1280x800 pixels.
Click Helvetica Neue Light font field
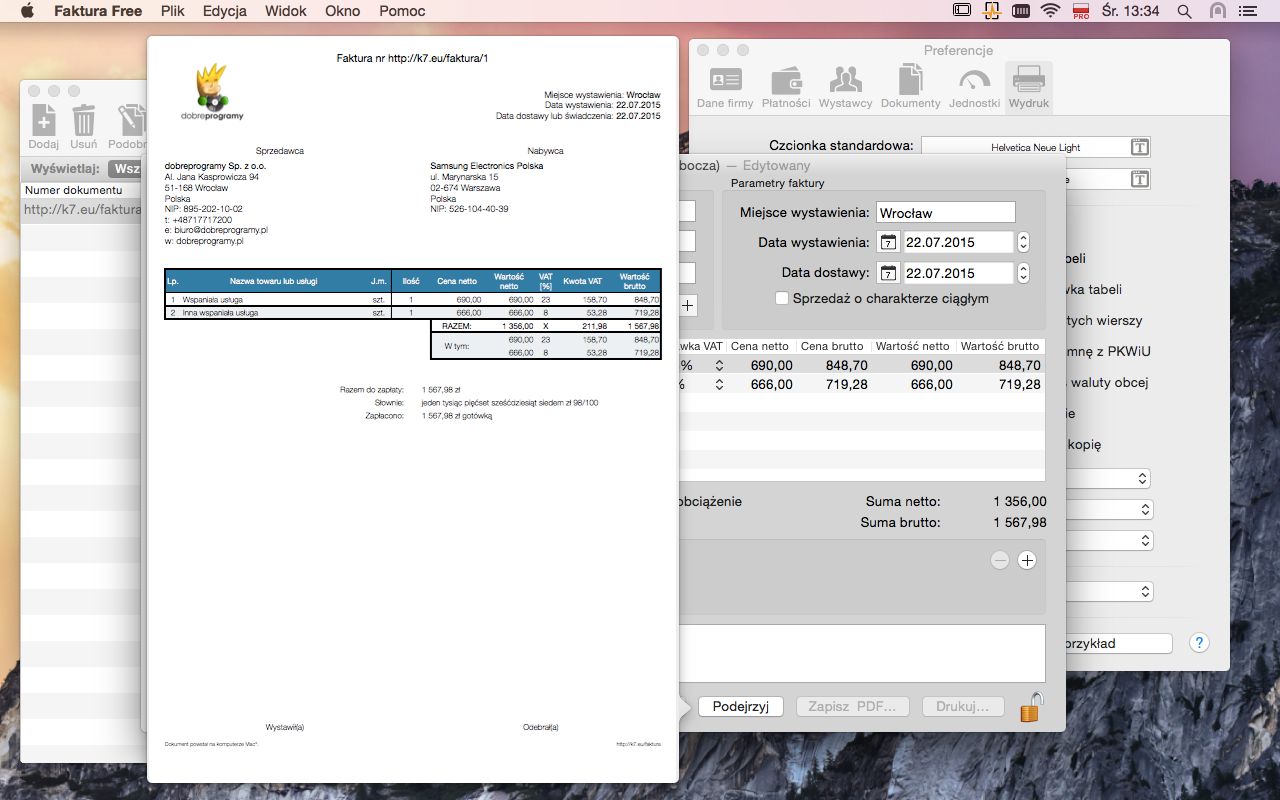point(1035,147)
